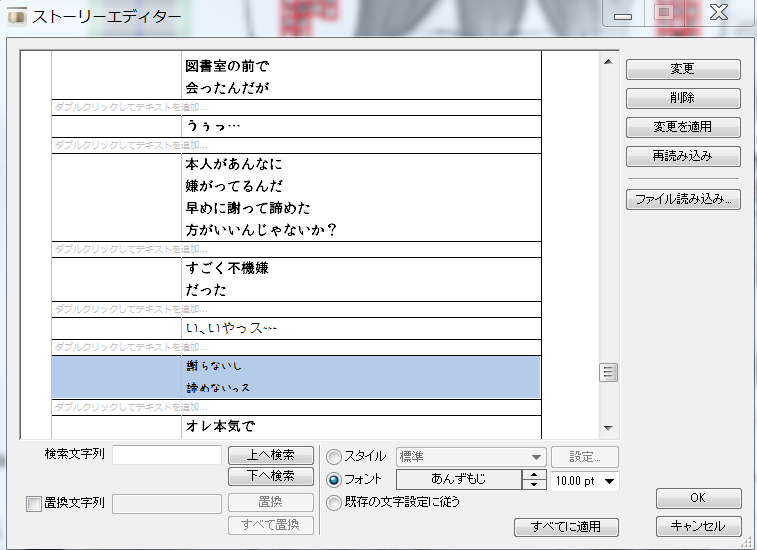The image size is (757, 550).
Task: Enable the 置換文字列 checkbox
Action: point(33,504)
